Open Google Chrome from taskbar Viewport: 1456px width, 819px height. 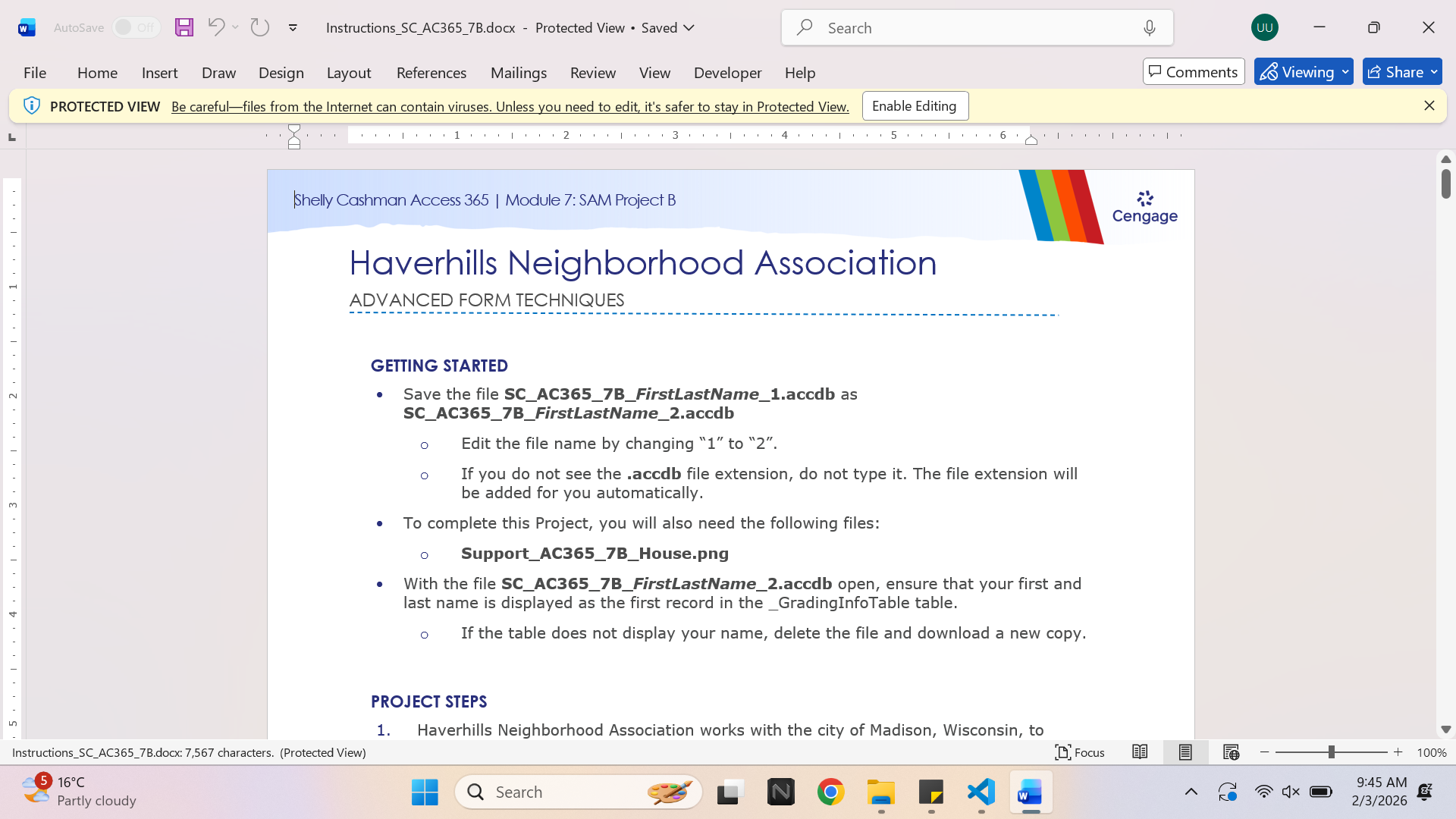click(831, 792)
